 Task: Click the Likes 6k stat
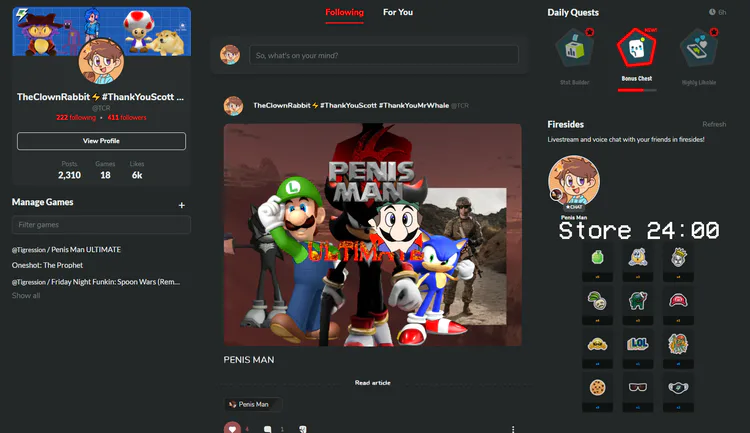[137, 170]
